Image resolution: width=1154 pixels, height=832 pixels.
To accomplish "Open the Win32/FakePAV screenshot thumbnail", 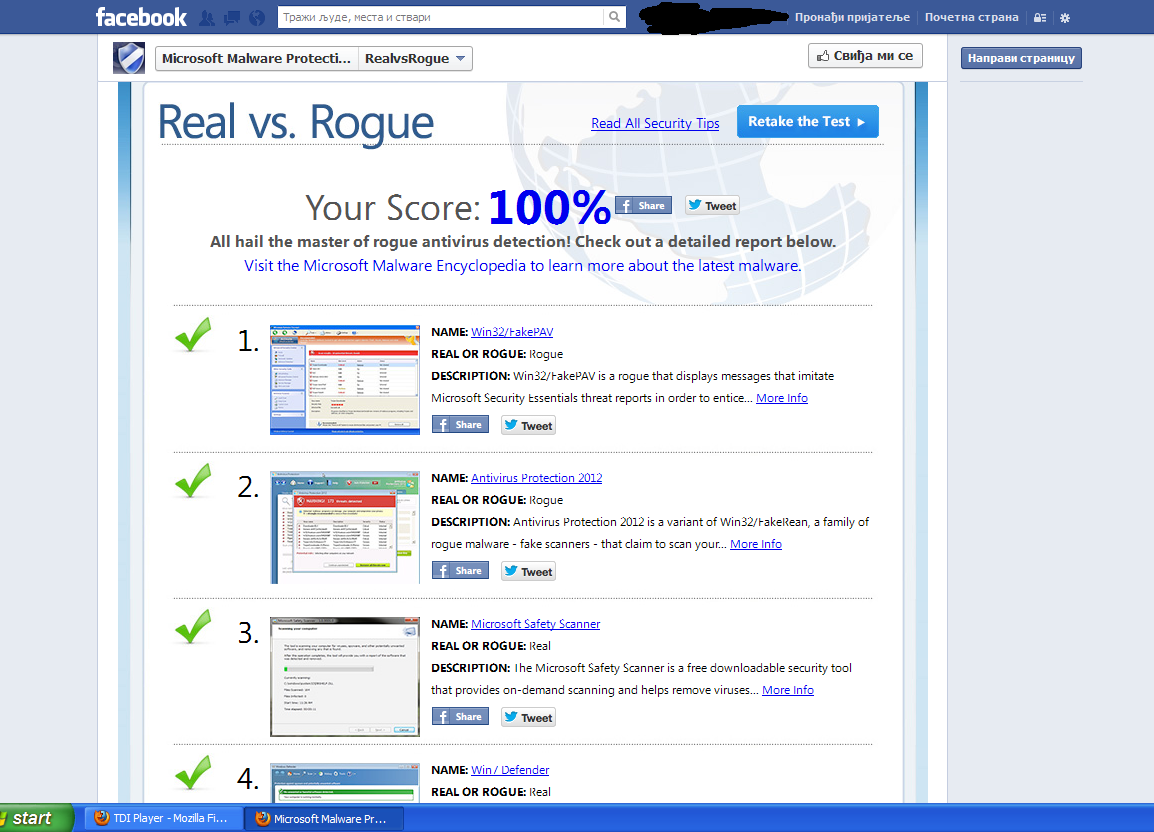I will click(344, 379).
